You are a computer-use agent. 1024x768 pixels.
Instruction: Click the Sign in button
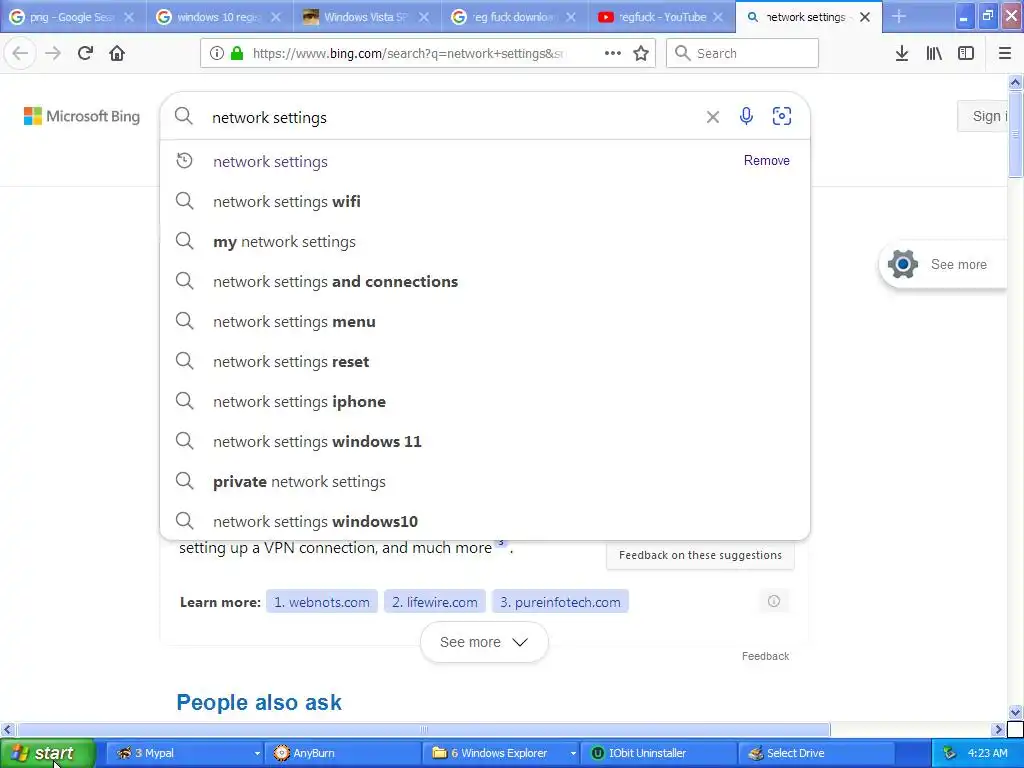click(x=984, y=116)
